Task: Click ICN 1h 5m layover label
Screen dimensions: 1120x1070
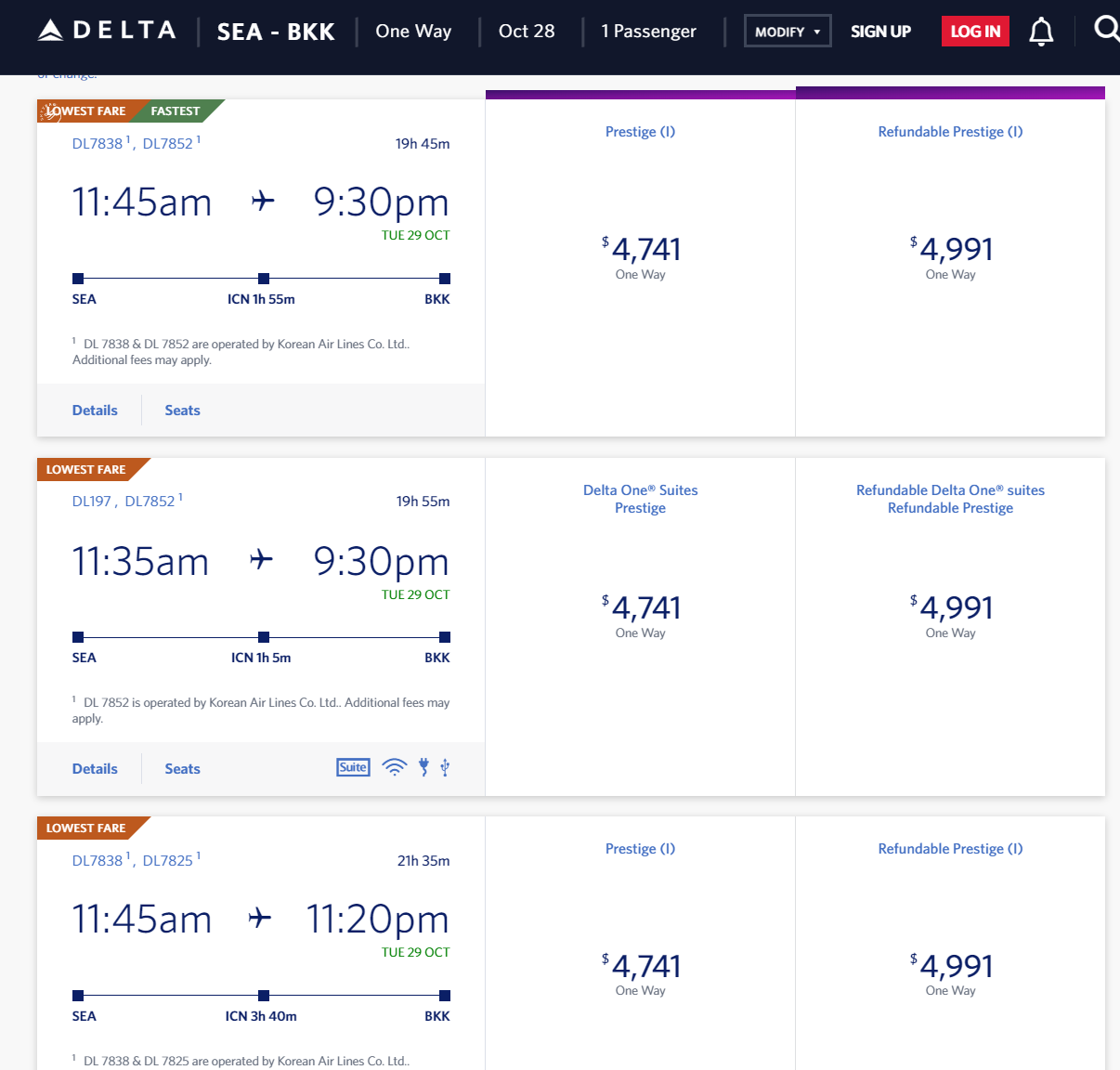Action: click(261, 658)
